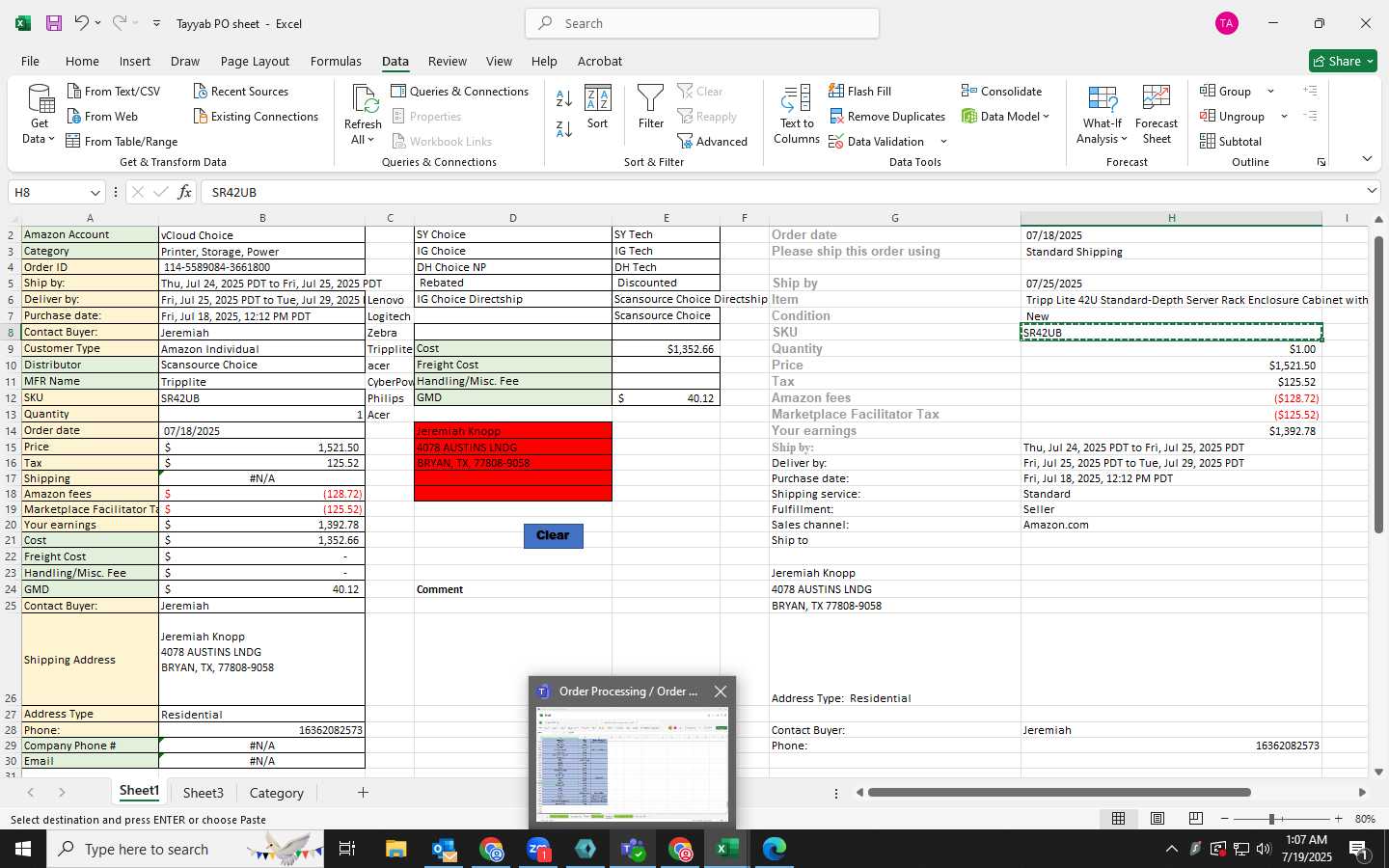
Task: Open File Explorer from taskbar
Action: pyautogui.click(x=396, y=849)
